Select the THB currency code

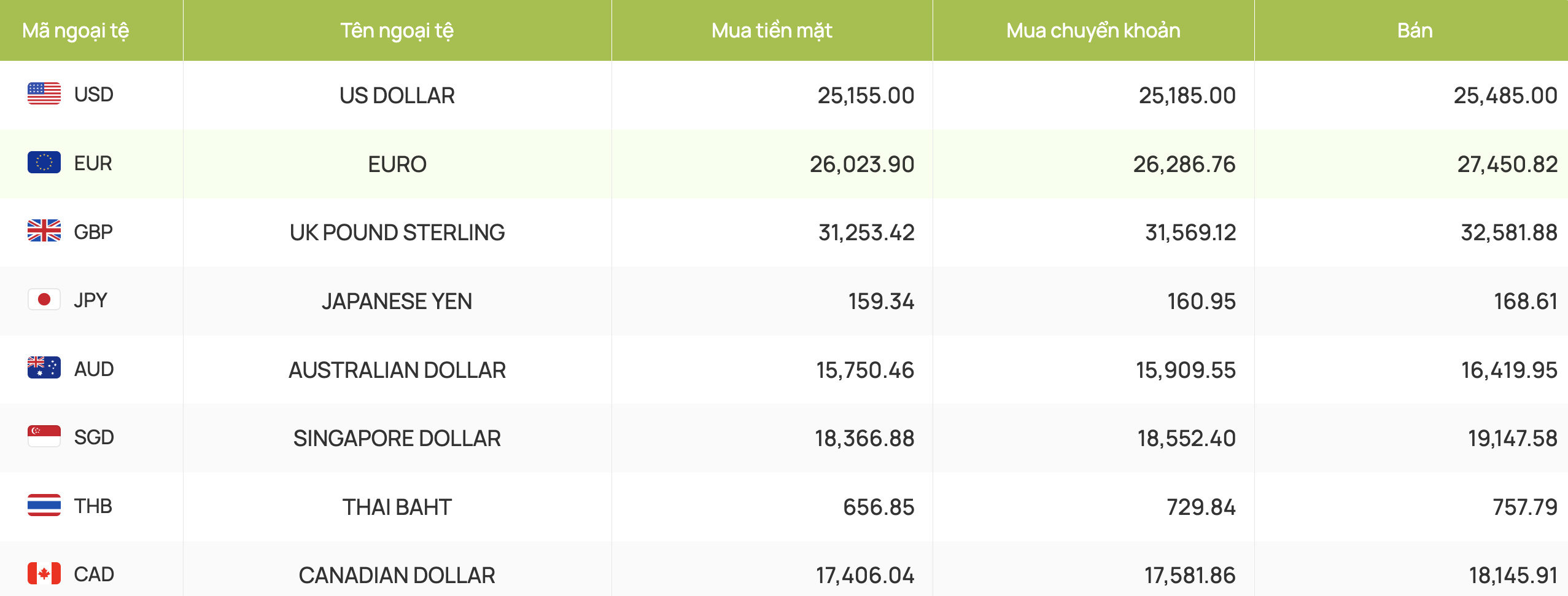[x=93, y=506]
